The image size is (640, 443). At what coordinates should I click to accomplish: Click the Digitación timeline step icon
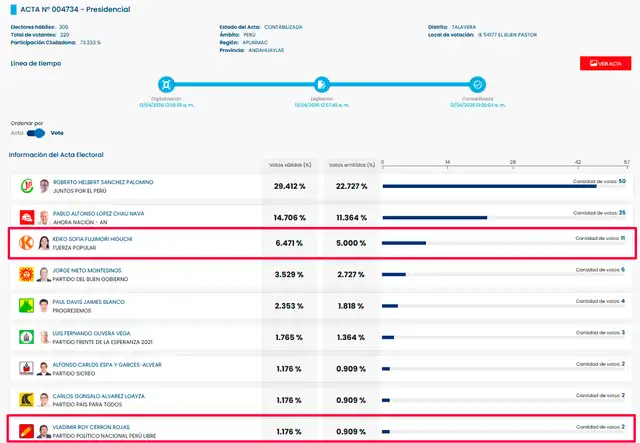click(x=322, y=84)
